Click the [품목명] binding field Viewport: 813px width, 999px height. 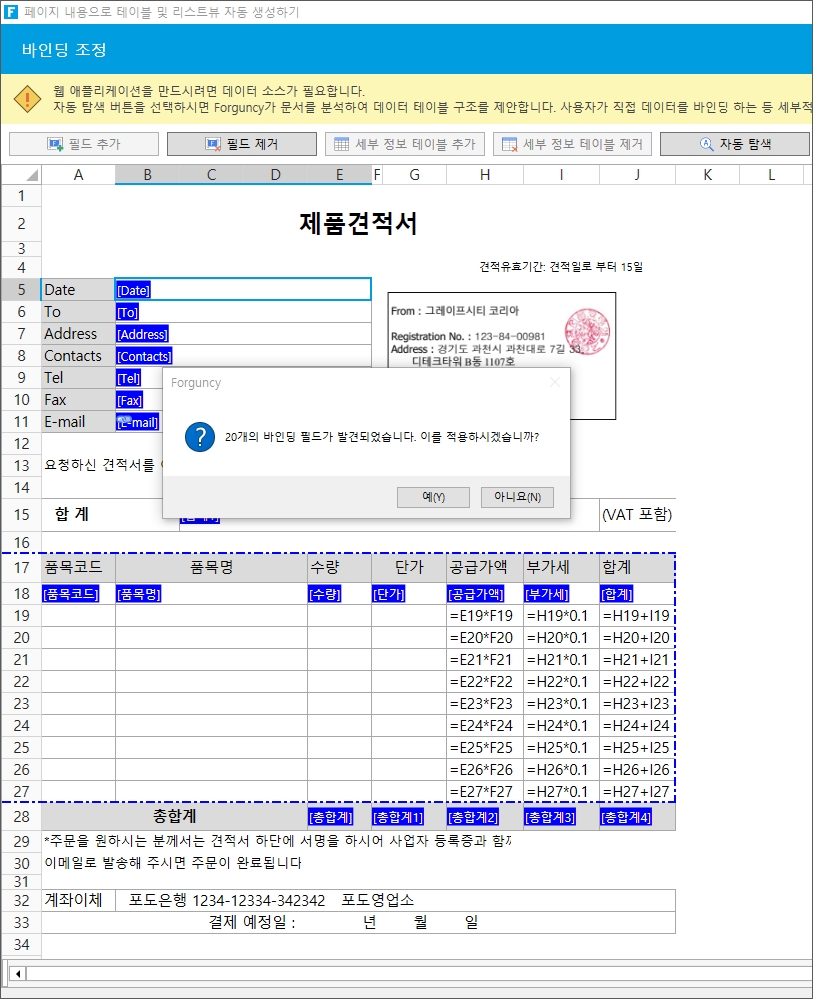tap(139, 594)
